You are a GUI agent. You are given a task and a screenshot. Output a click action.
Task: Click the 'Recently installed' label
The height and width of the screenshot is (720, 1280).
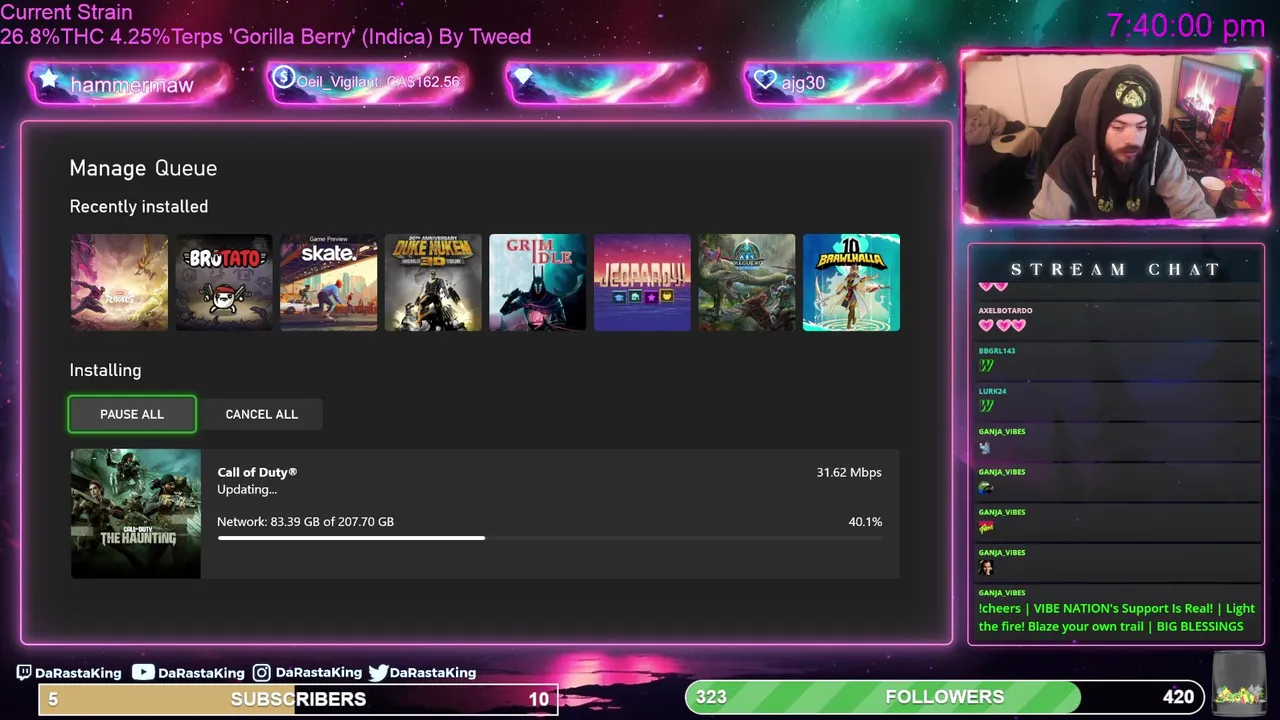point(139,206)
